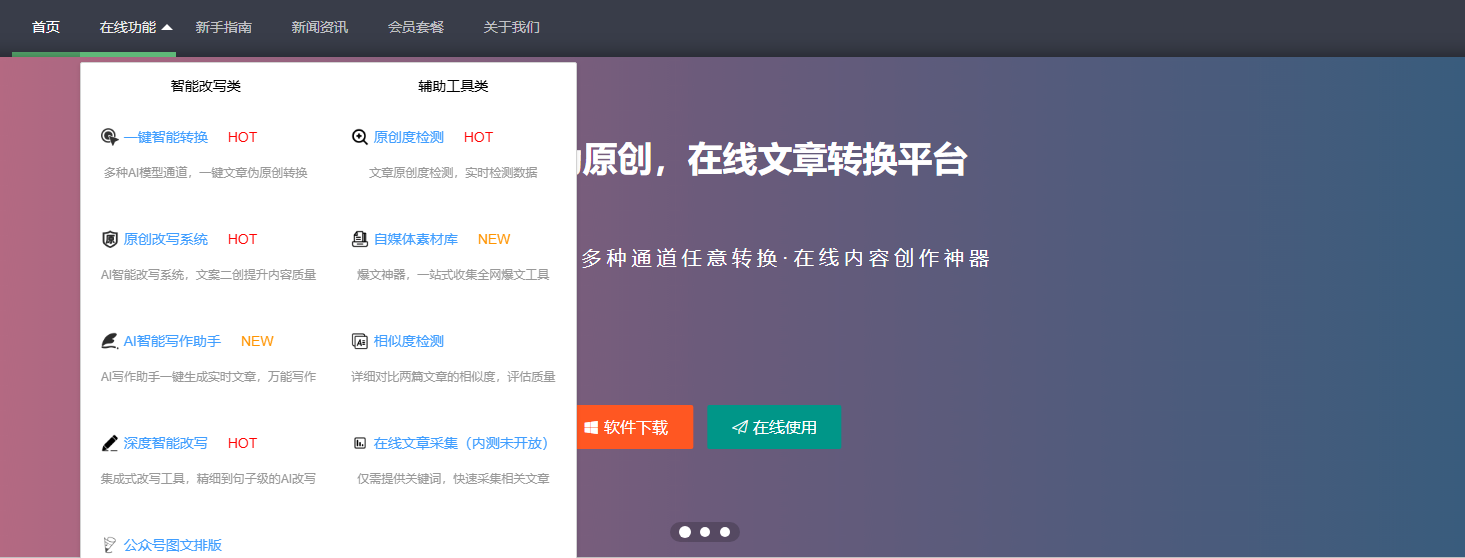Click the icon beside 一键智能转换
Screen dimensions: 1465x558
110,137
